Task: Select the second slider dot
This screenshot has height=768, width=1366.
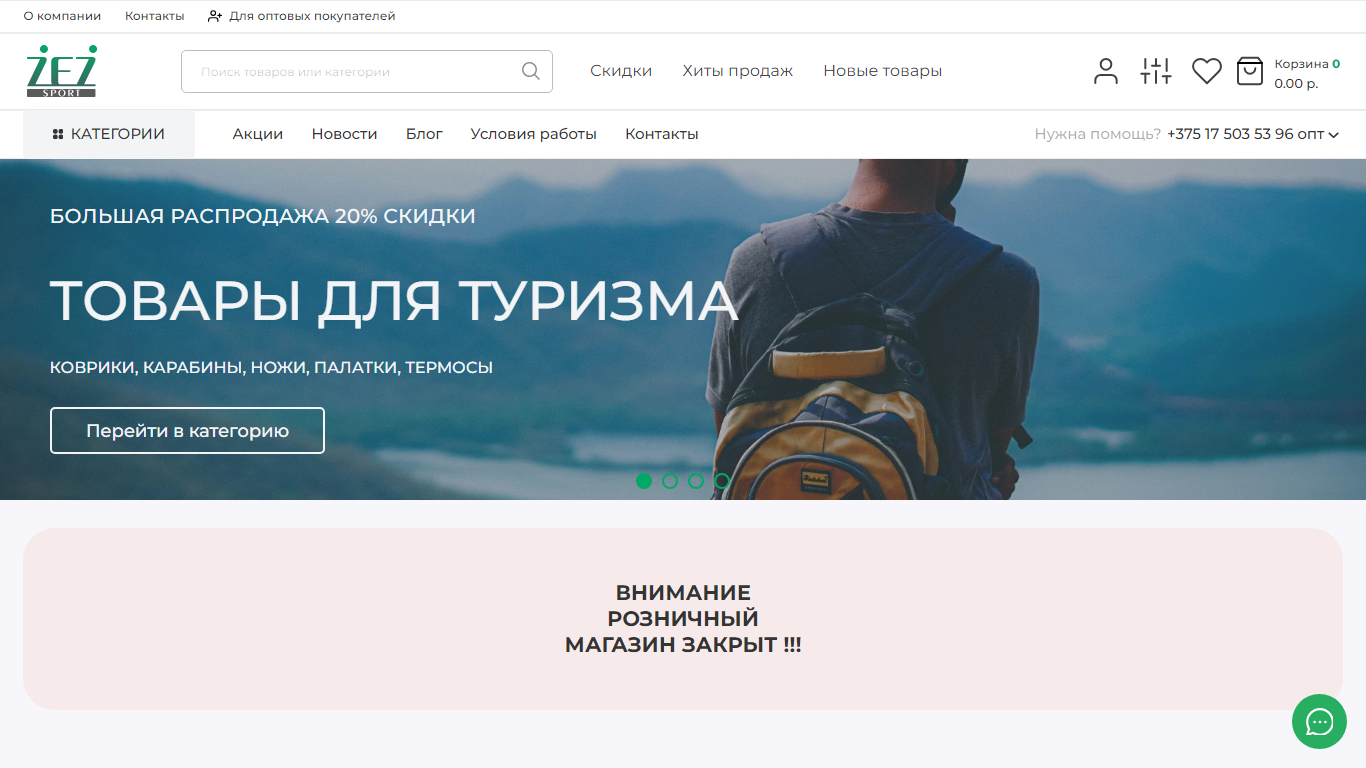Action: [670, 481]
